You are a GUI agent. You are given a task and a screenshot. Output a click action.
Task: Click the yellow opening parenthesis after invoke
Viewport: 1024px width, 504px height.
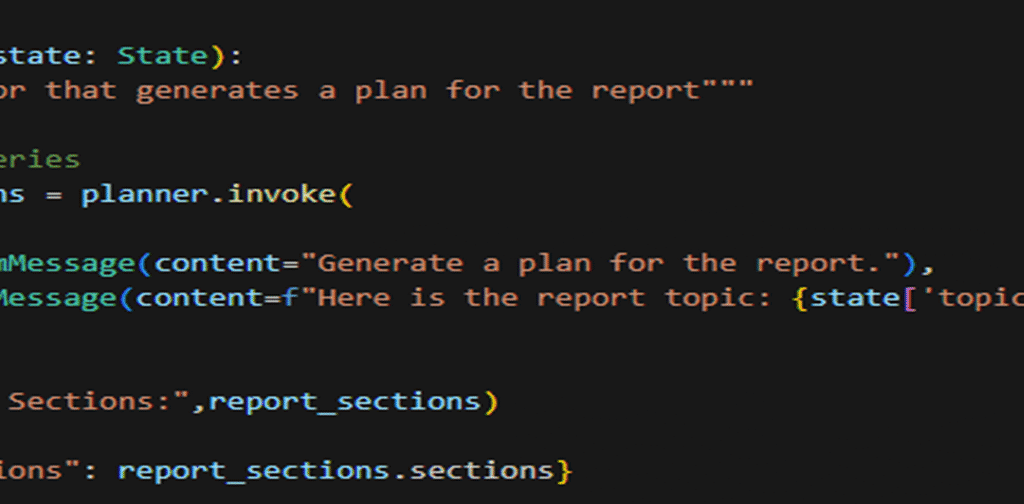(x=345, y=194)
